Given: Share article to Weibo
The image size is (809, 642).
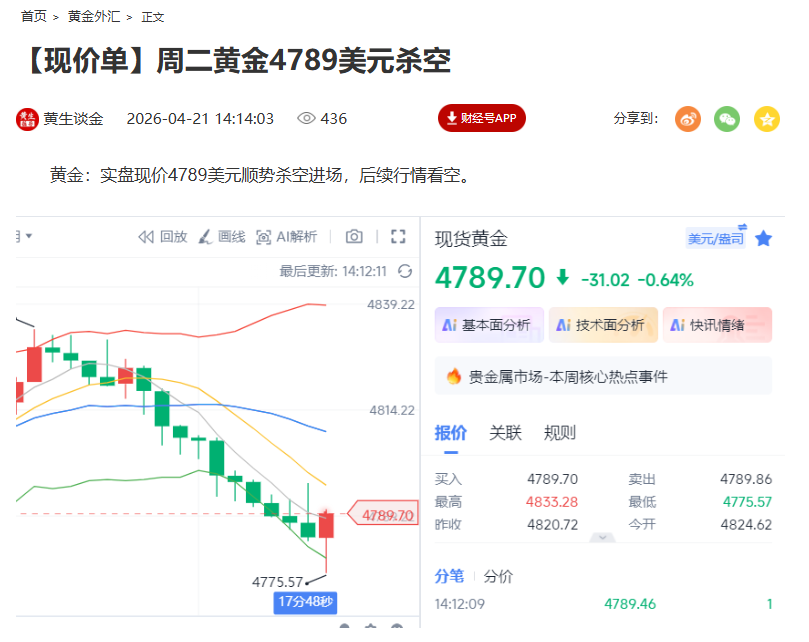Looking at the screenshot, I should pyautogui.click(x=688, y=119).
